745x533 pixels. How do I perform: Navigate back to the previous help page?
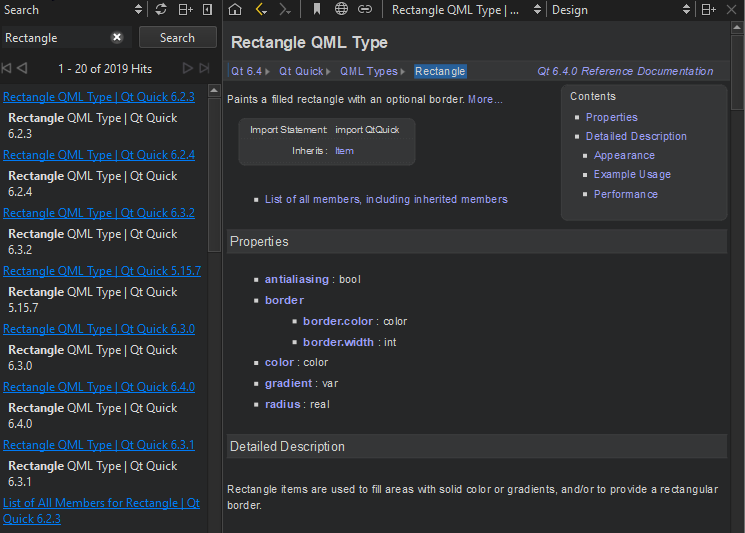click(x=261, y=10)
